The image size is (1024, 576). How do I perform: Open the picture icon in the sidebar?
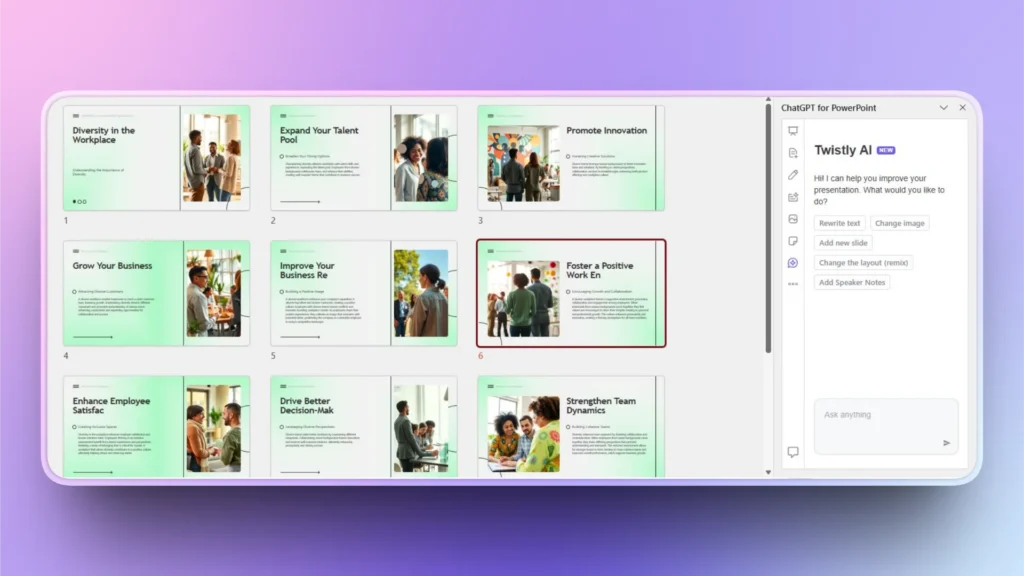coord(793,219)
